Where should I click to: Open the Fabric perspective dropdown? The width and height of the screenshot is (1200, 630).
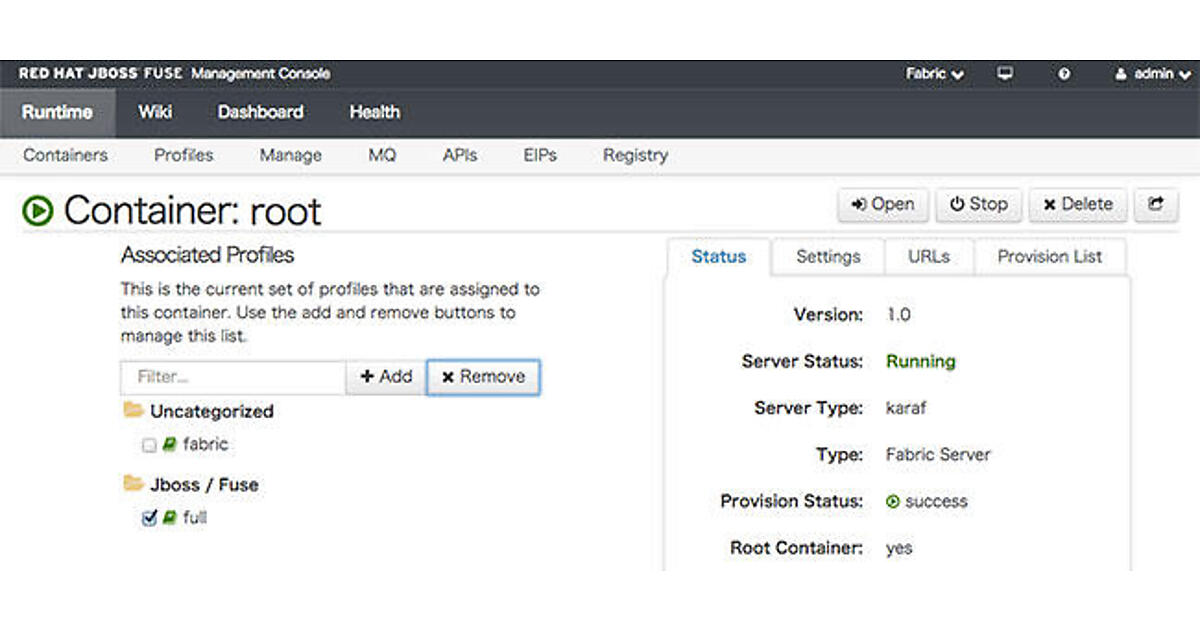click(x=934, y=74)
